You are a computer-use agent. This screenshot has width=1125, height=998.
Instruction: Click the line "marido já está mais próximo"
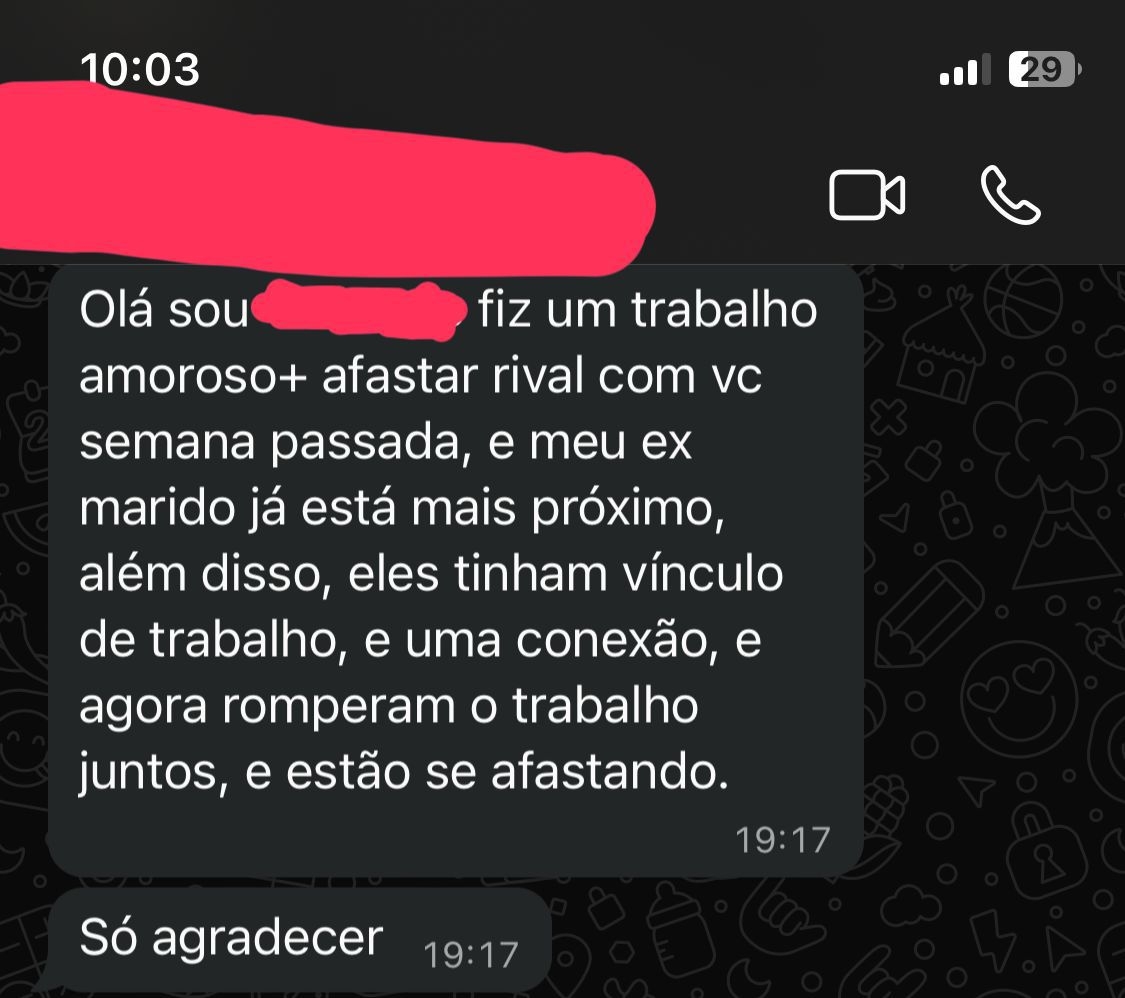click(x=401, y=509)
